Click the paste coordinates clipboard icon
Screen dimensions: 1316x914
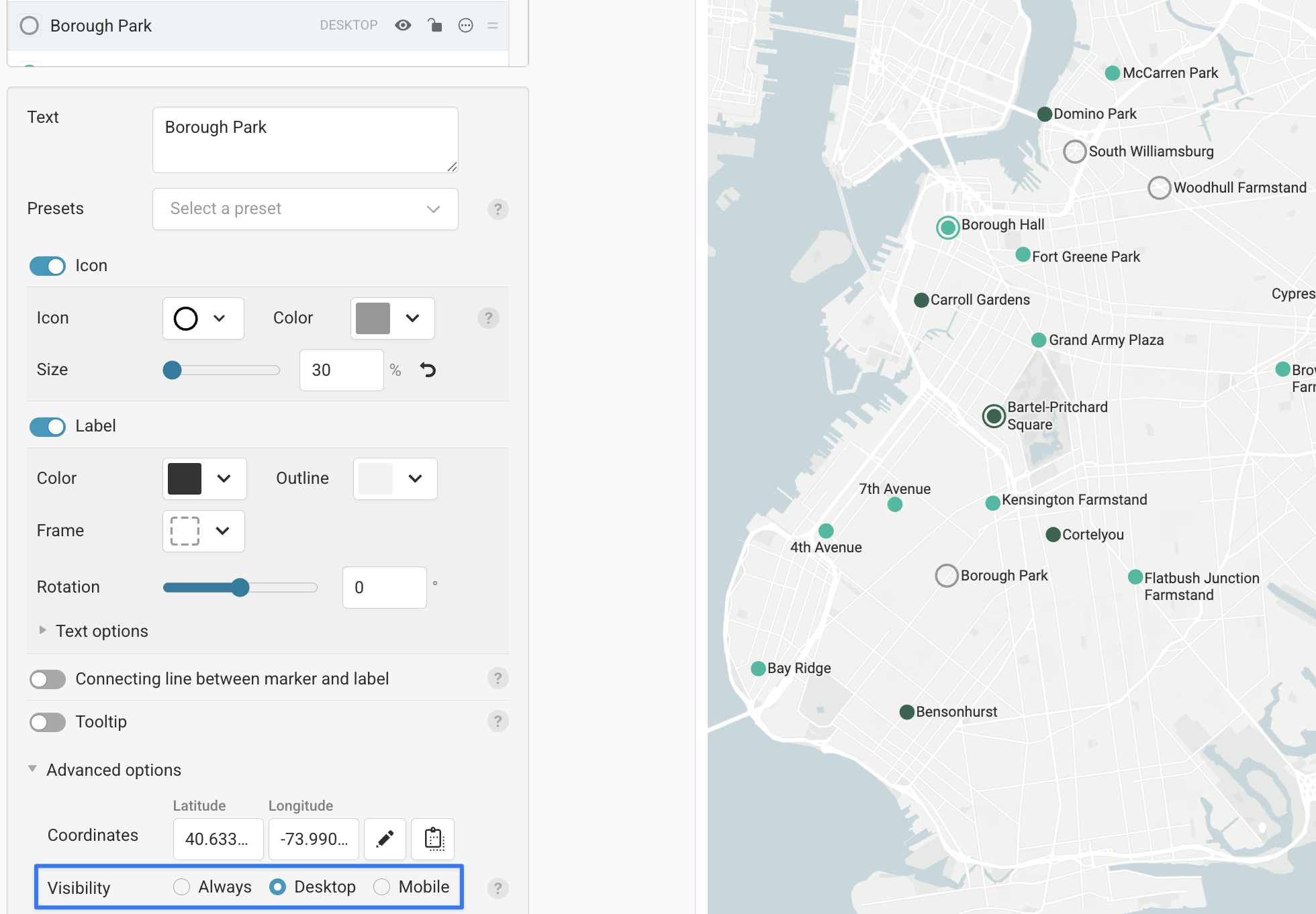pyautogui.click(x=433, y=839)
